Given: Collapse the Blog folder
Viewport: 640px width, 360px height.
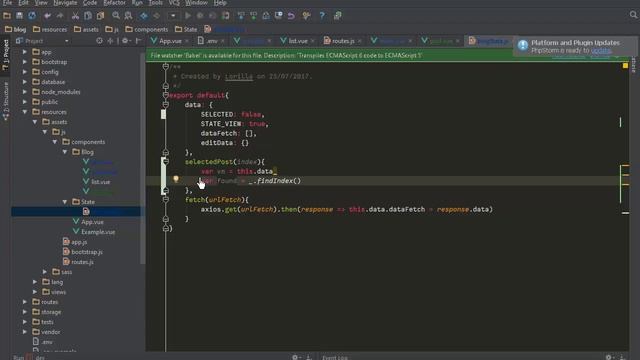Looking at the screenshot, I should tap(65, 152).
